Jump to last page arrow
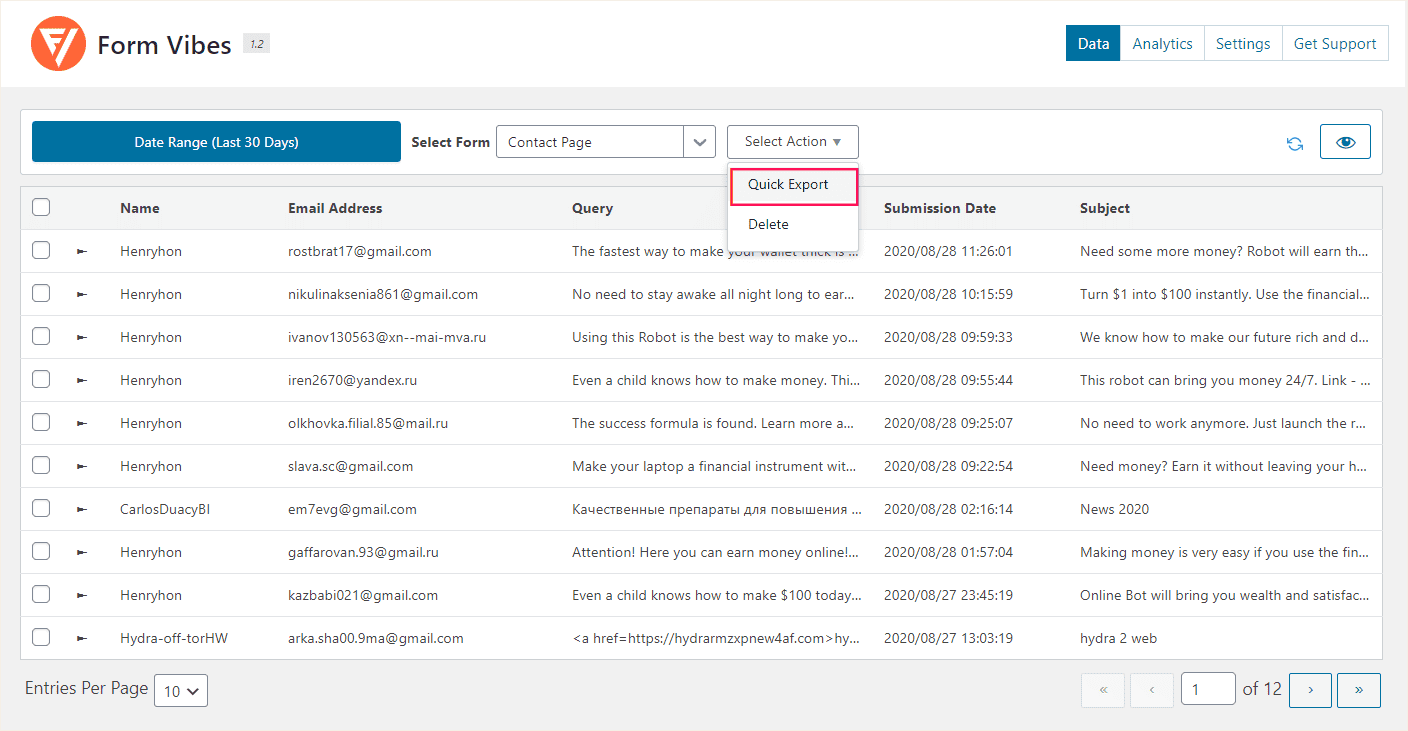The height and width of the screenshot is (731, 1408). click(x=1358, y=690)
